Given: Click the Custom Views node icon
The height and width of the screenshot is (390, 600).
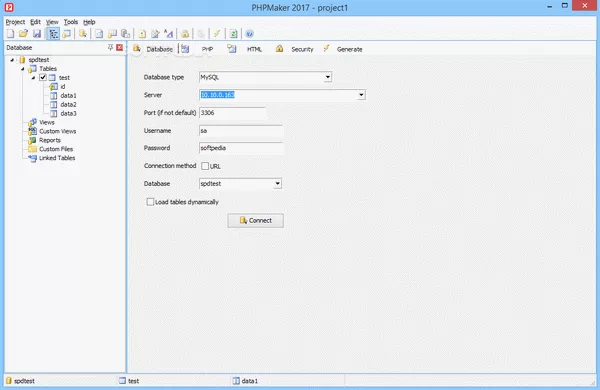Looking at the screenshot, I should 33,131.
